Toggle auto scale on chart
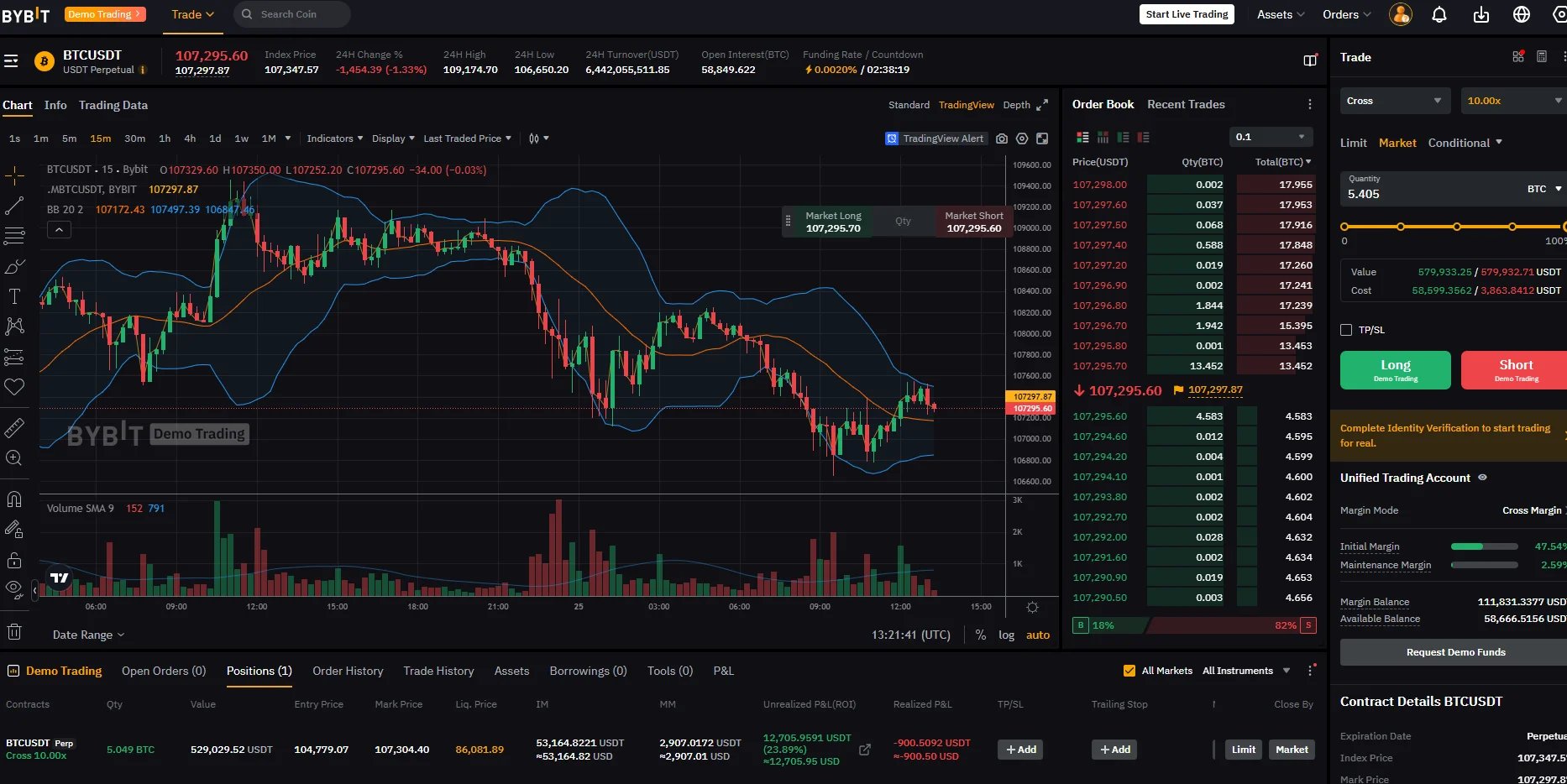Image resolution: width=1567 pixels, height=784 pixels. [1038, 635]
